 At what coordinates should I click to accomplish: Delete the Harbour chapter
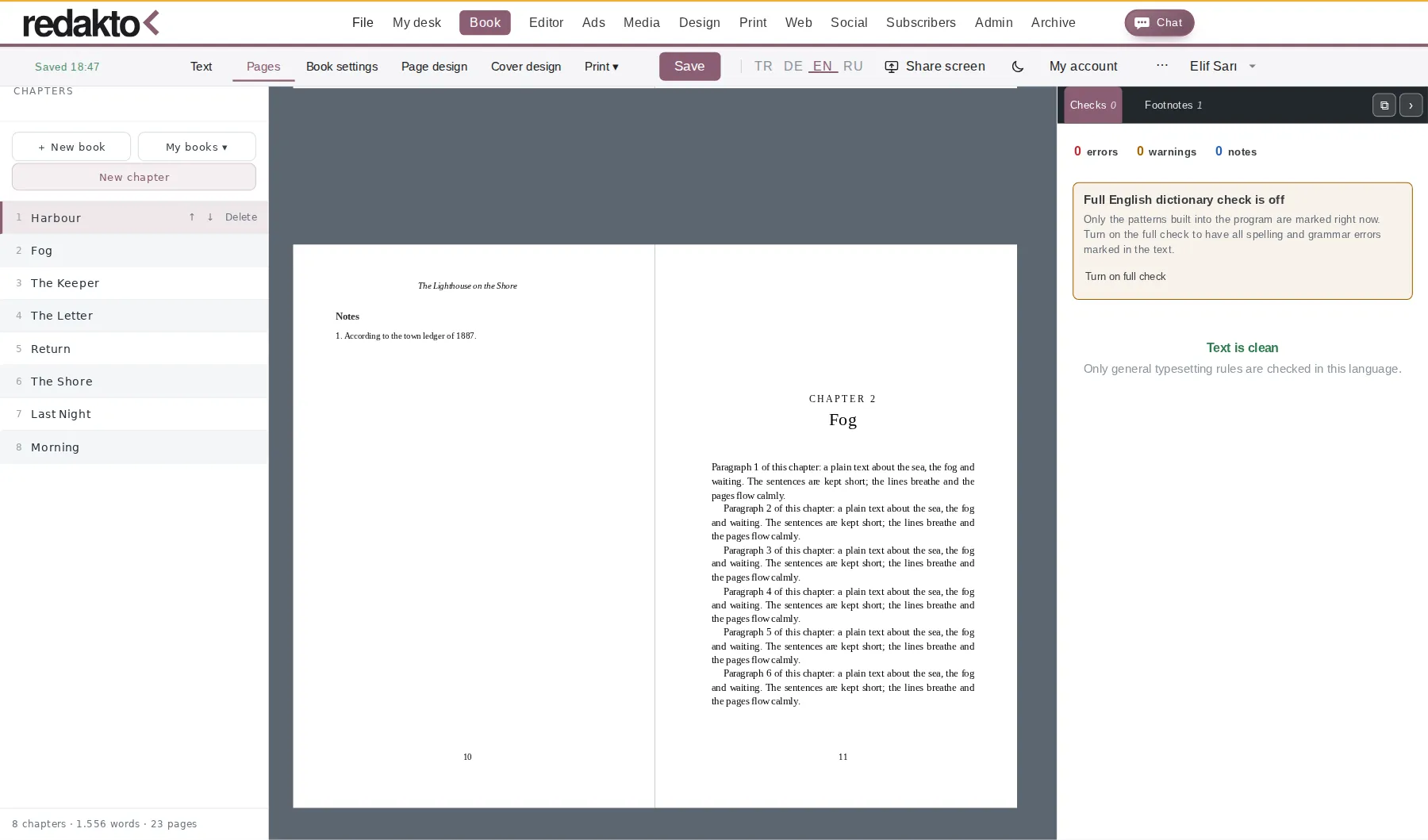coord(240,217)
